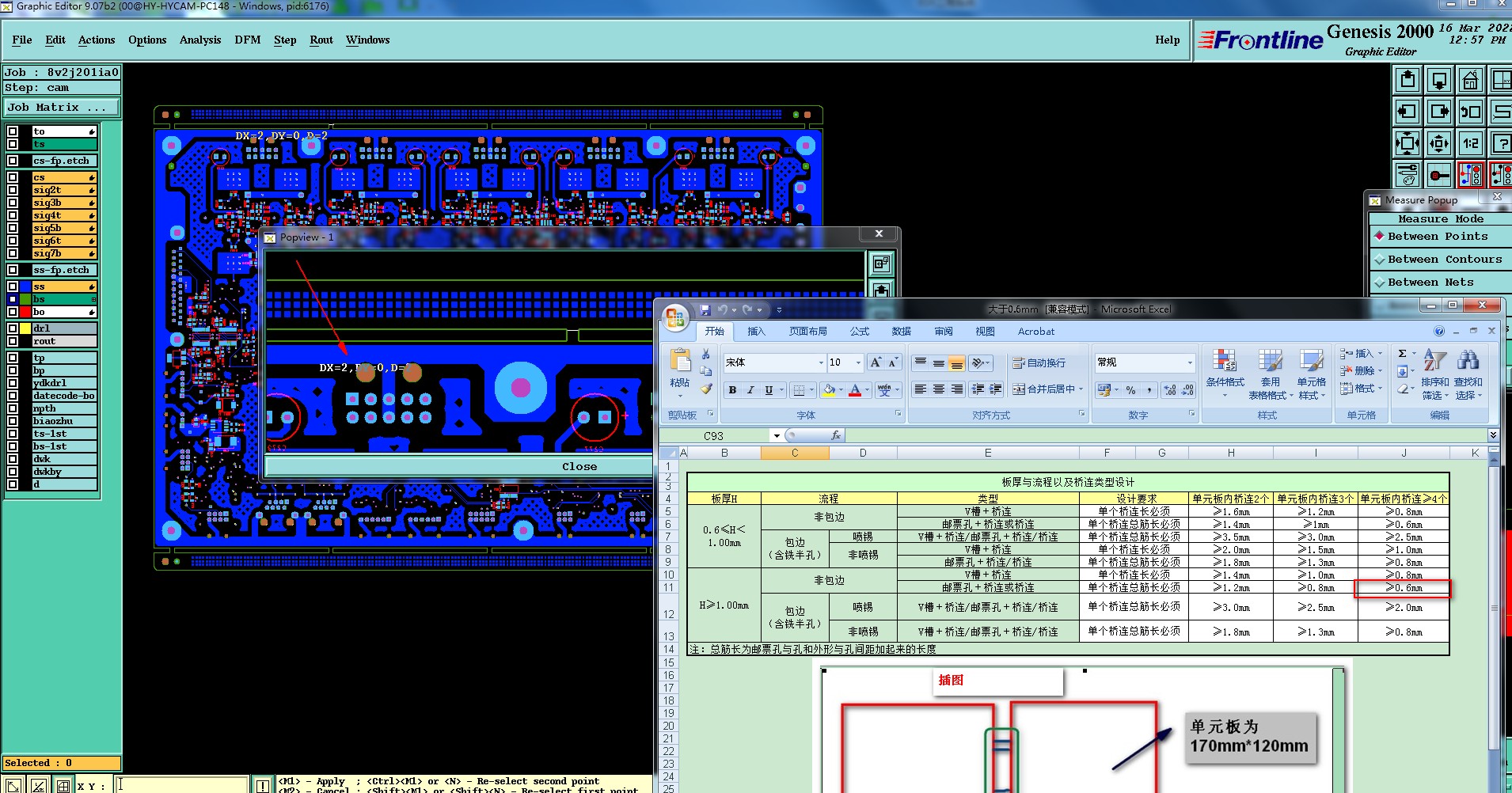Image resolution: width=1512 pixels, height=793 pixels.
Task: Click the Excel help question mark icon
Action: (1439, 331)
